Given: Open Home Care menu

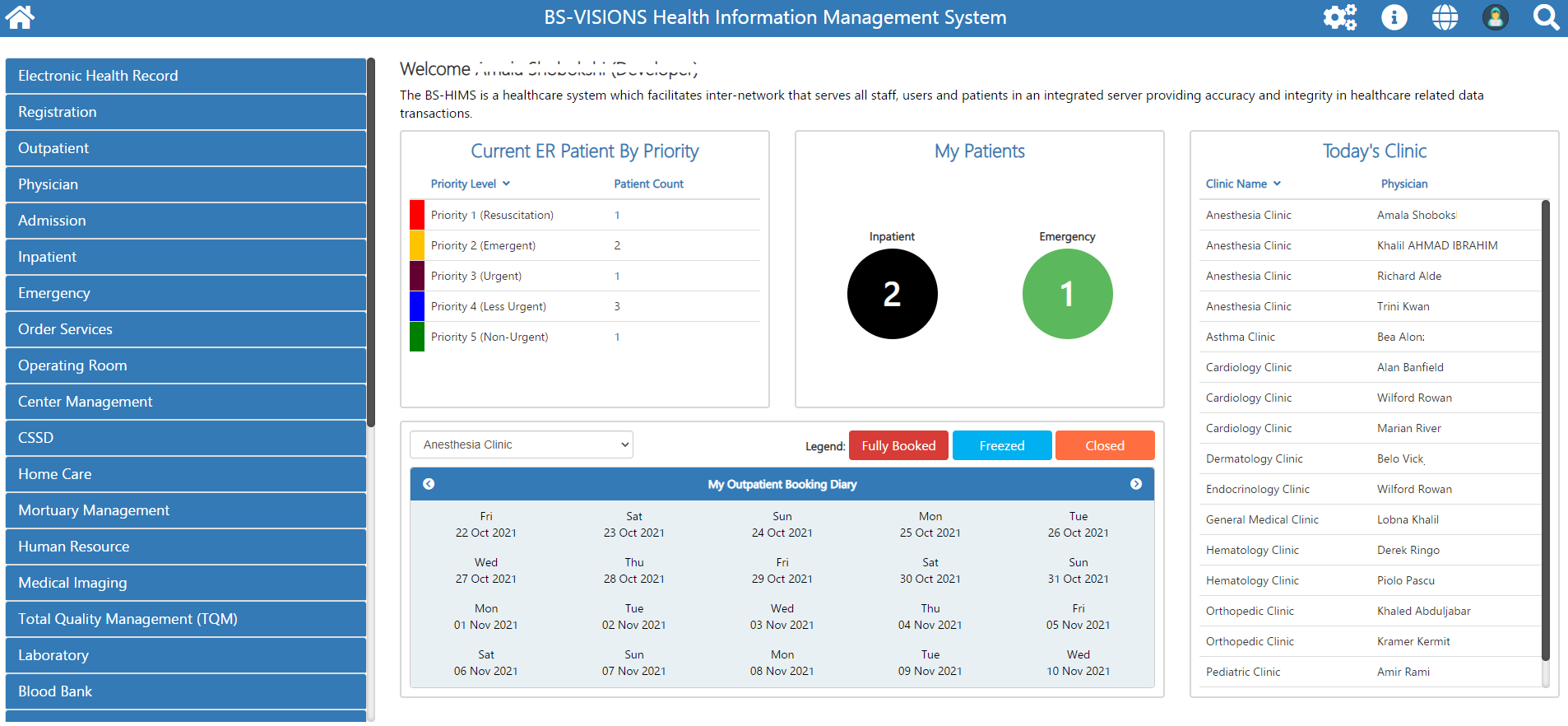Looking at the screenshot, I should [186, 474].
